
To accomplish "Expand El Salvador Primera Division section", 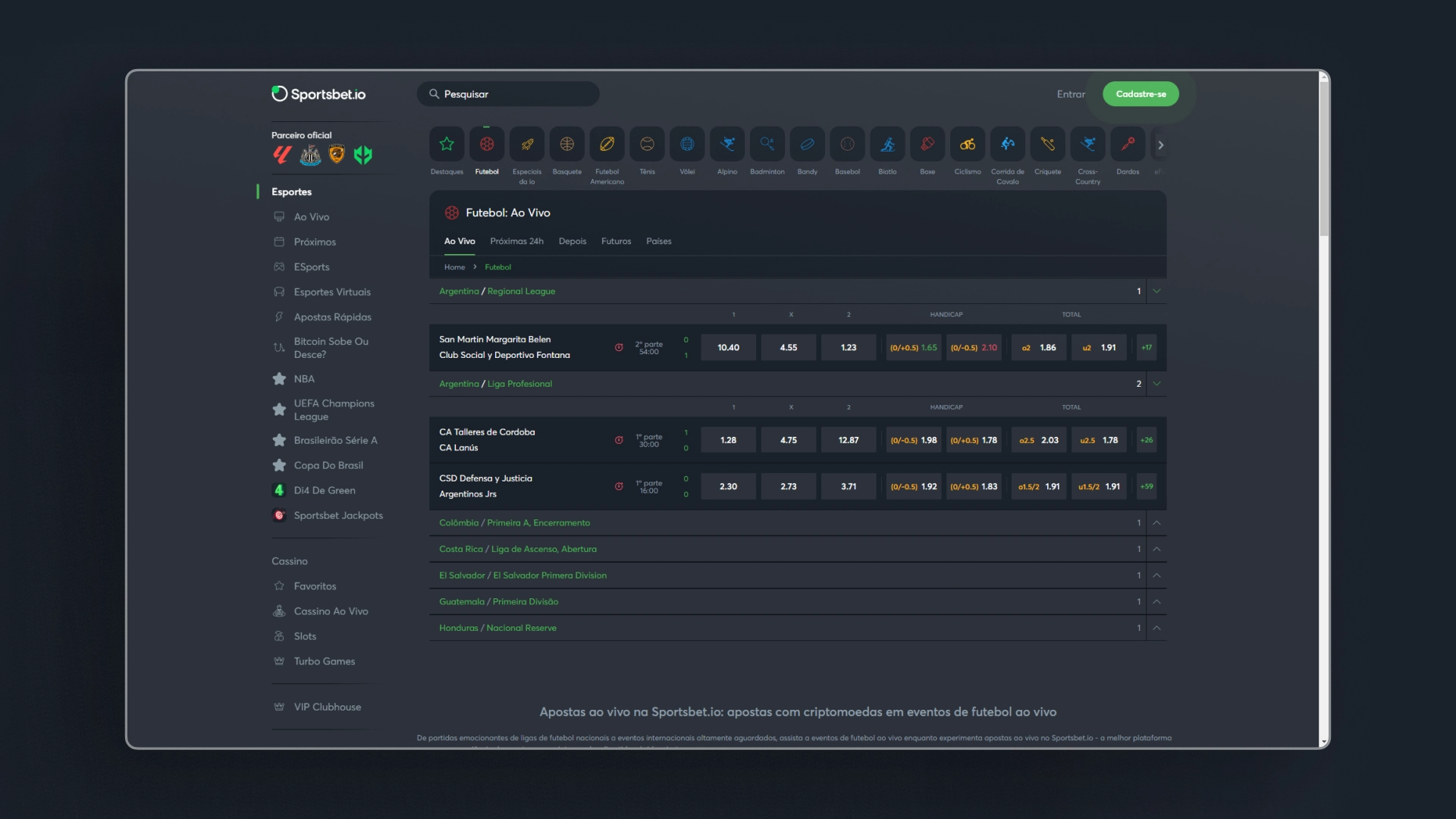I will 1156,576.
